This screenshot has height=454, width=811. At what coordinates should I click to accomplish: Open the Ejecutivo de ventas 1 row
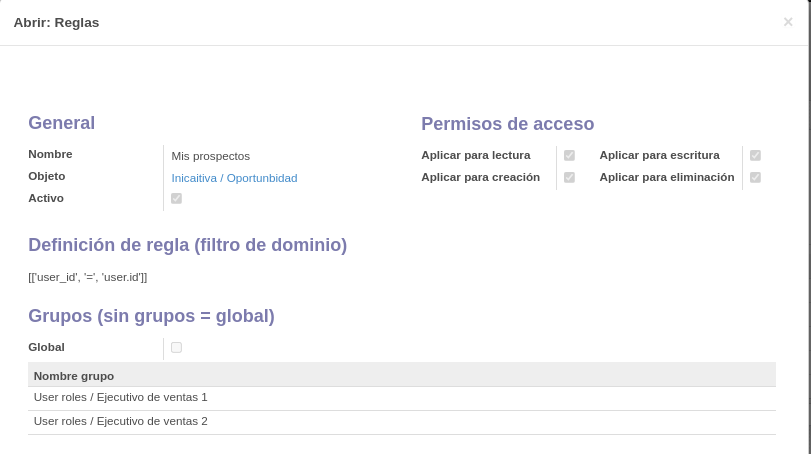tap(402, 398)
